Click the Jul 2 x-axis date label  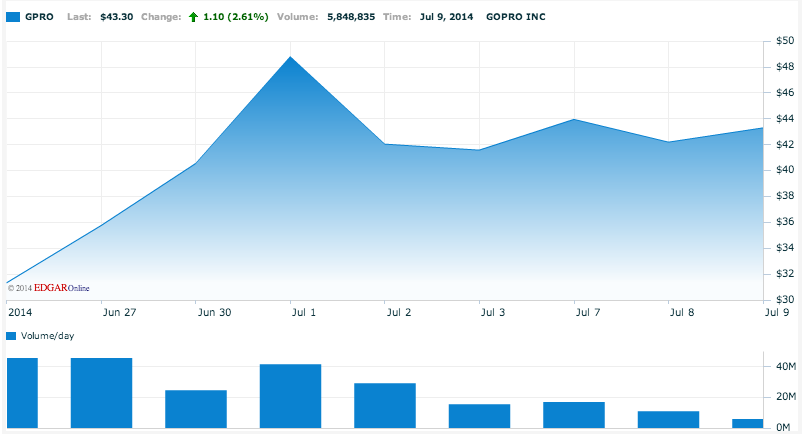[399, 313]
